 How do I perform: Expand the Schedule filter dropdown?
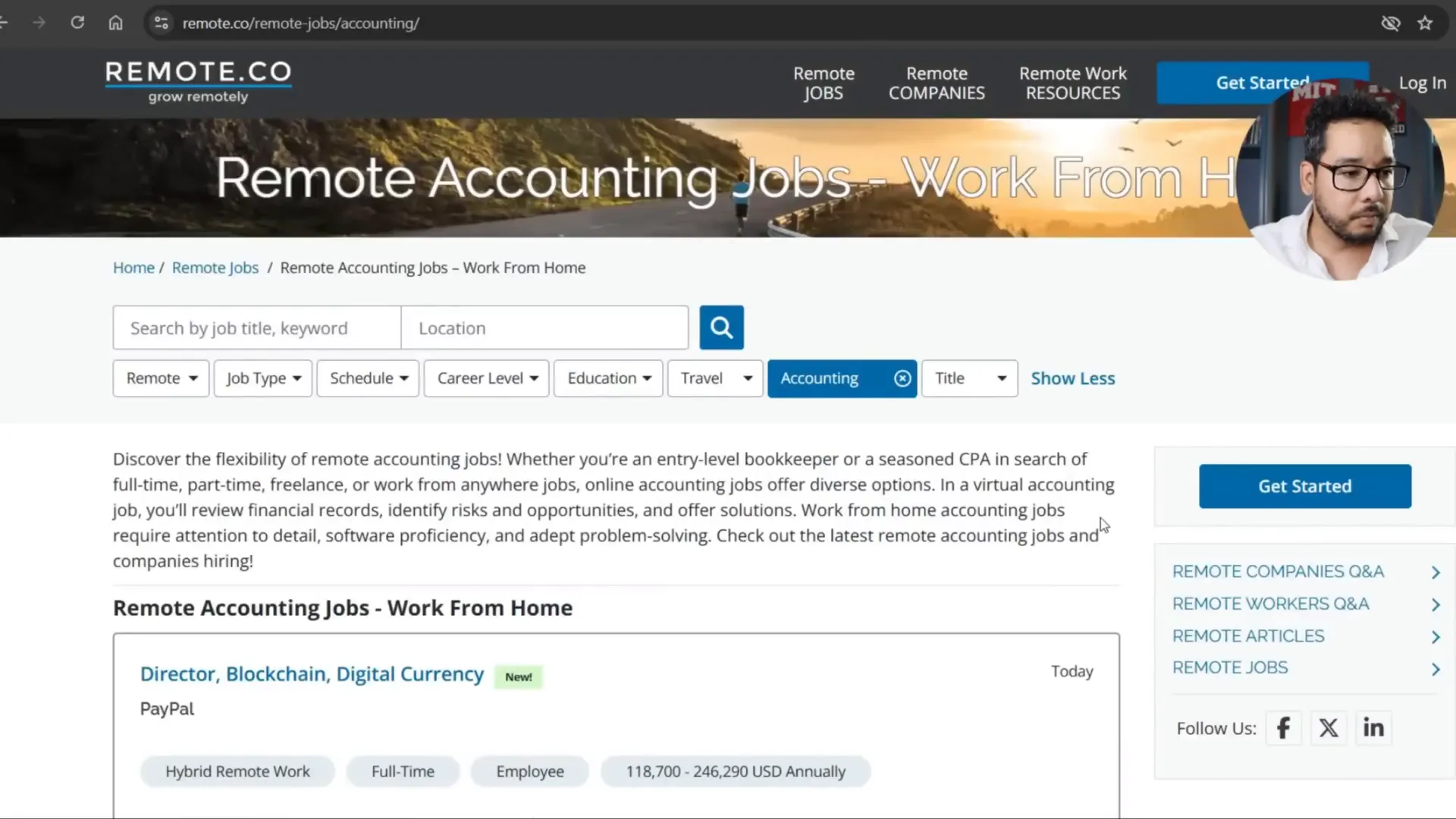[x=368, y=378]
